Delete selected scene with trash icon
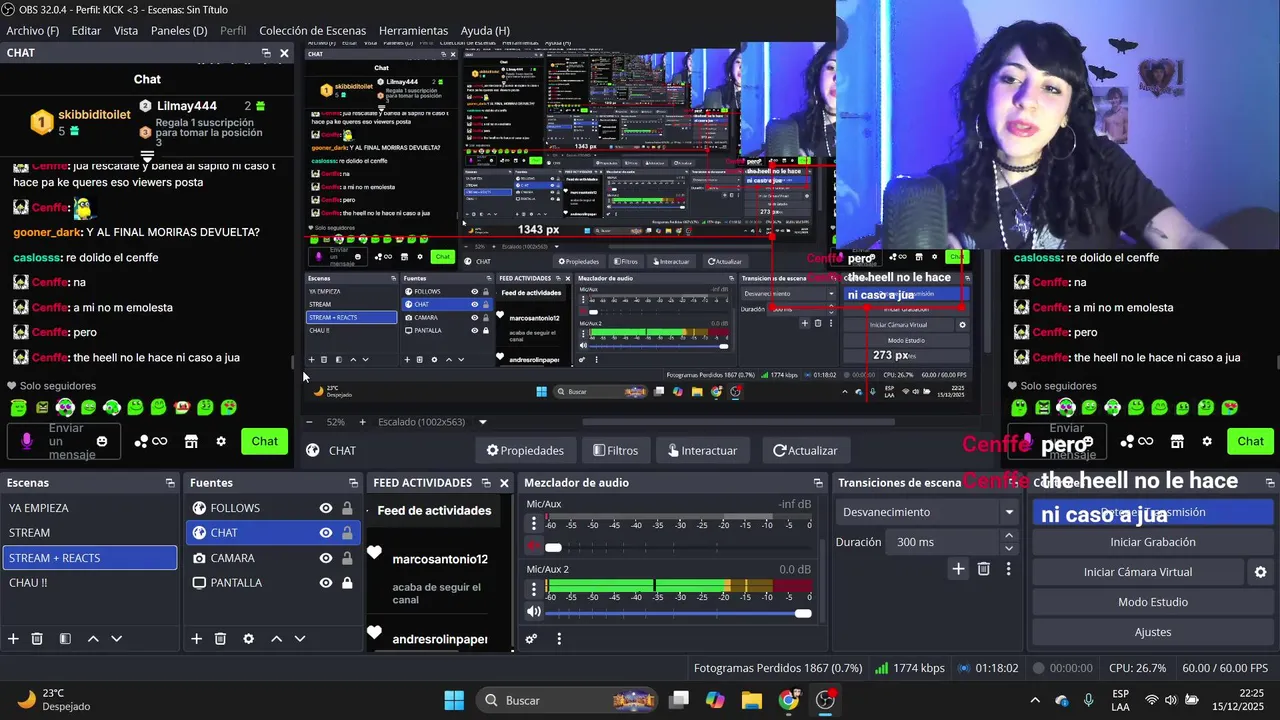 click(37, 639)
